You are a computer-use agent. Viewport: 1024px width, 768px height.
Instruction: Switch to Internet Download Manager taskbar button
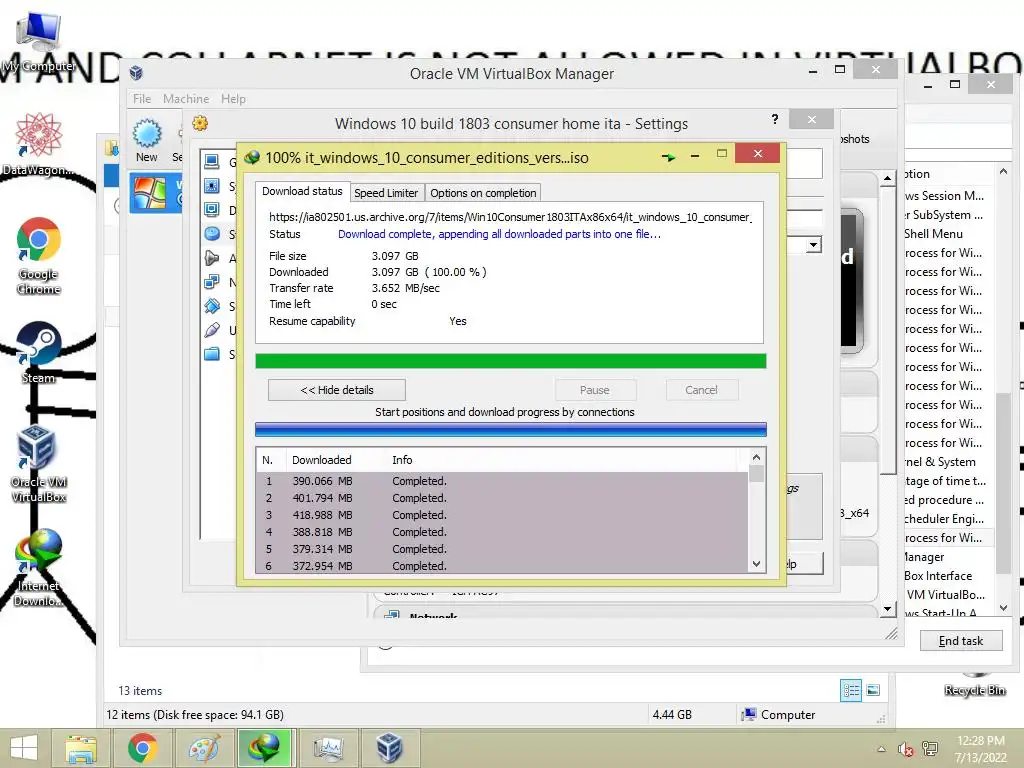[x=264, y=748]
